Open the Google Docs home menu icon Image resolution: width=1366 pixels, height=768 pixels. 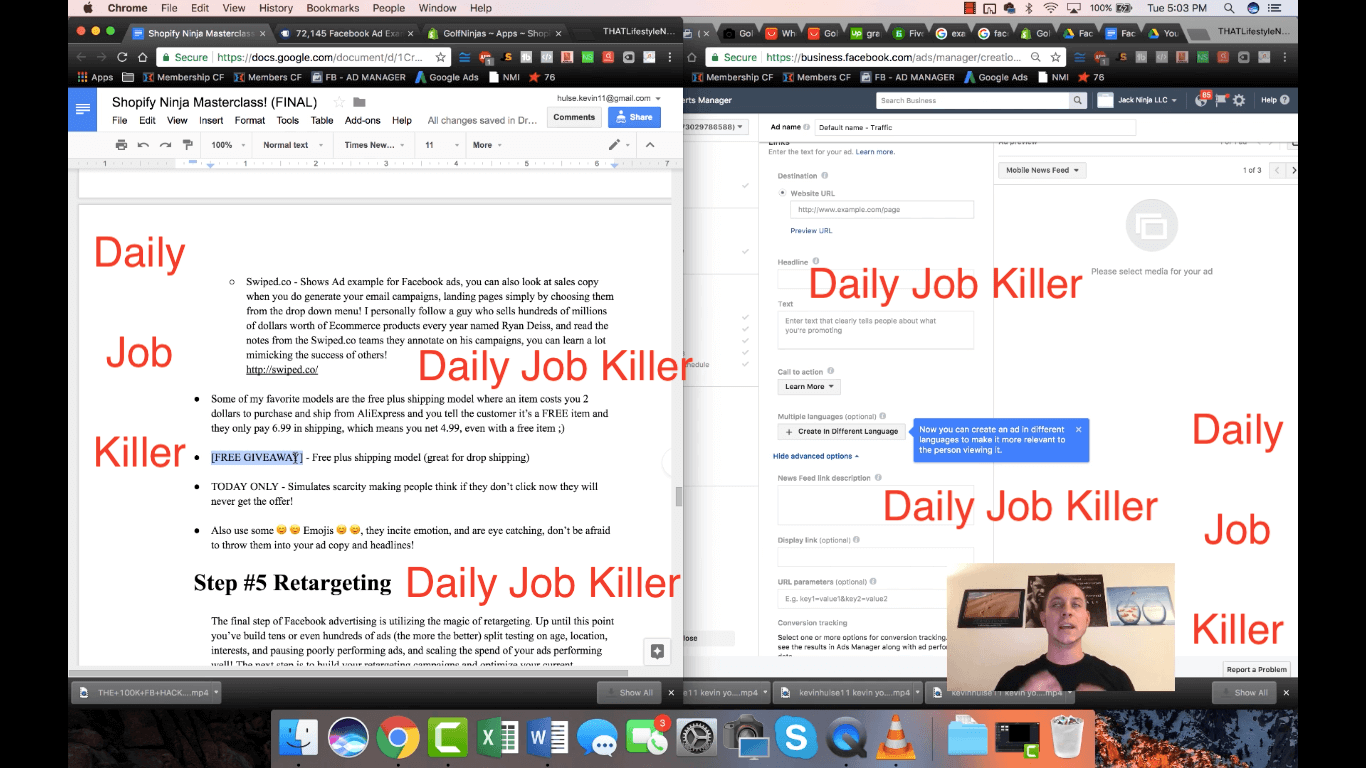[x=82, y=109]
